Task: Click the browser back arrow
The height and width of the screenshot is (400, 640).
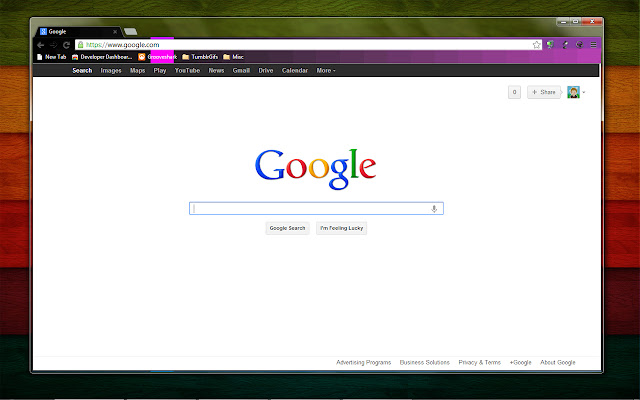Action: pos(40,45)
